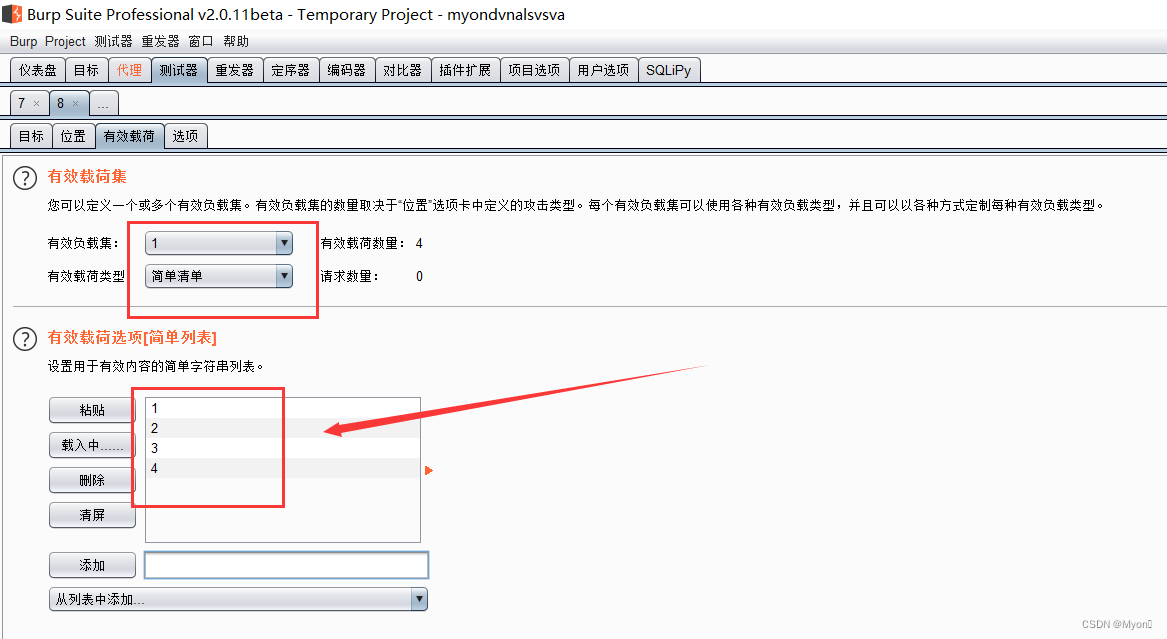Switch to the 代理 tab
The image size is (1167, 639).
pos(130,70)
